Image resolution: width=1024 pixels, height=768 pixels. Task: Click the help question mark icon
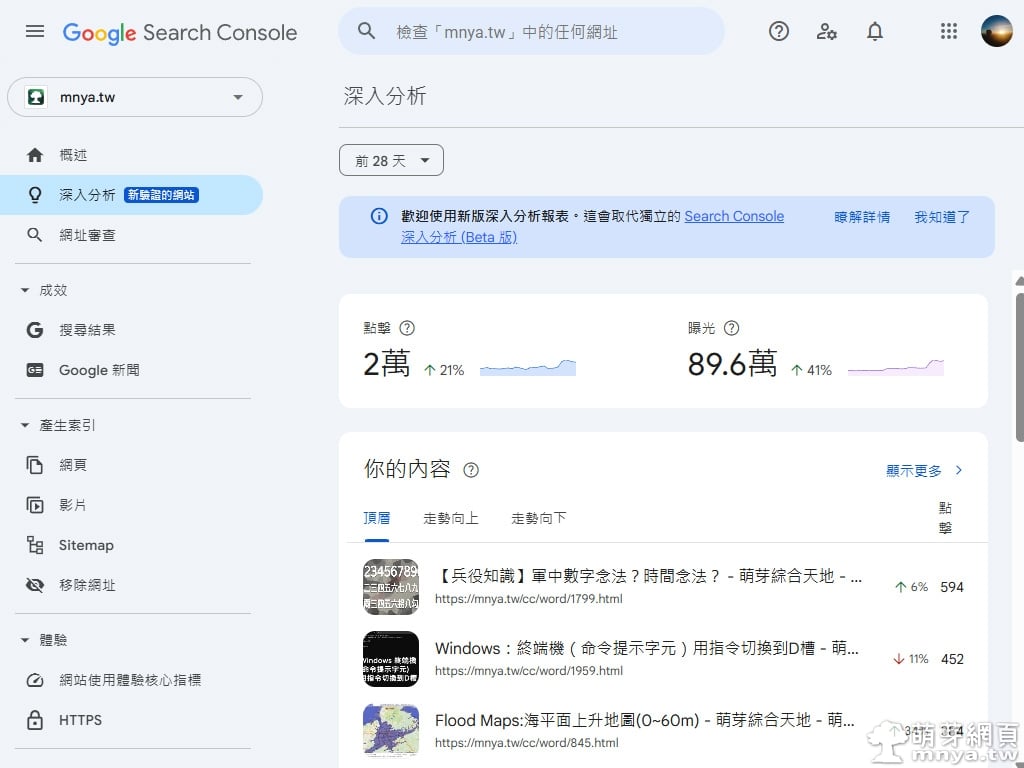(x=779, y=31)
